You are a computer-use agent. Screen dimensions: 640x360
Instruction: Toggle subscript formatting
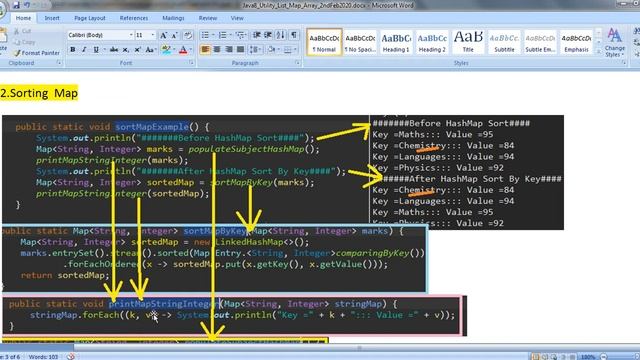point(126,50)
